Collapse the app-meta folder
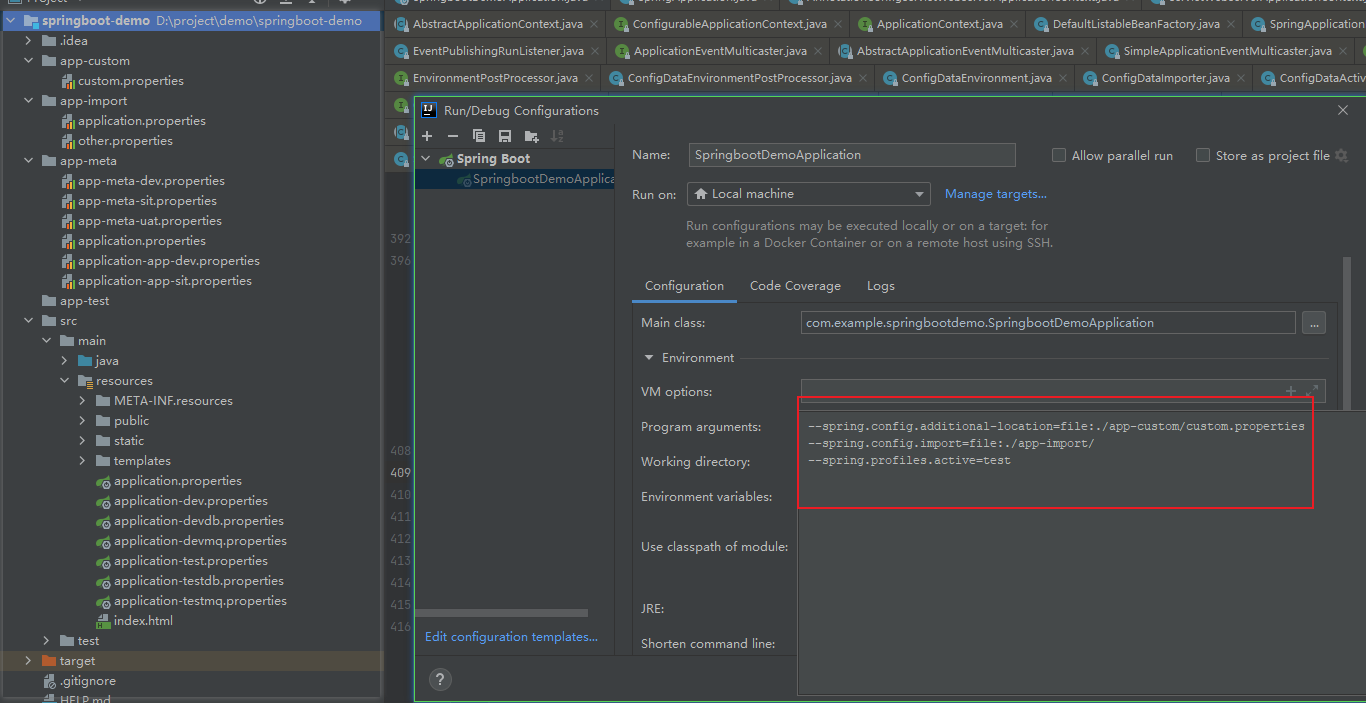The height and width of the screenshot is (703, 1366). click(x=29, y=161)
